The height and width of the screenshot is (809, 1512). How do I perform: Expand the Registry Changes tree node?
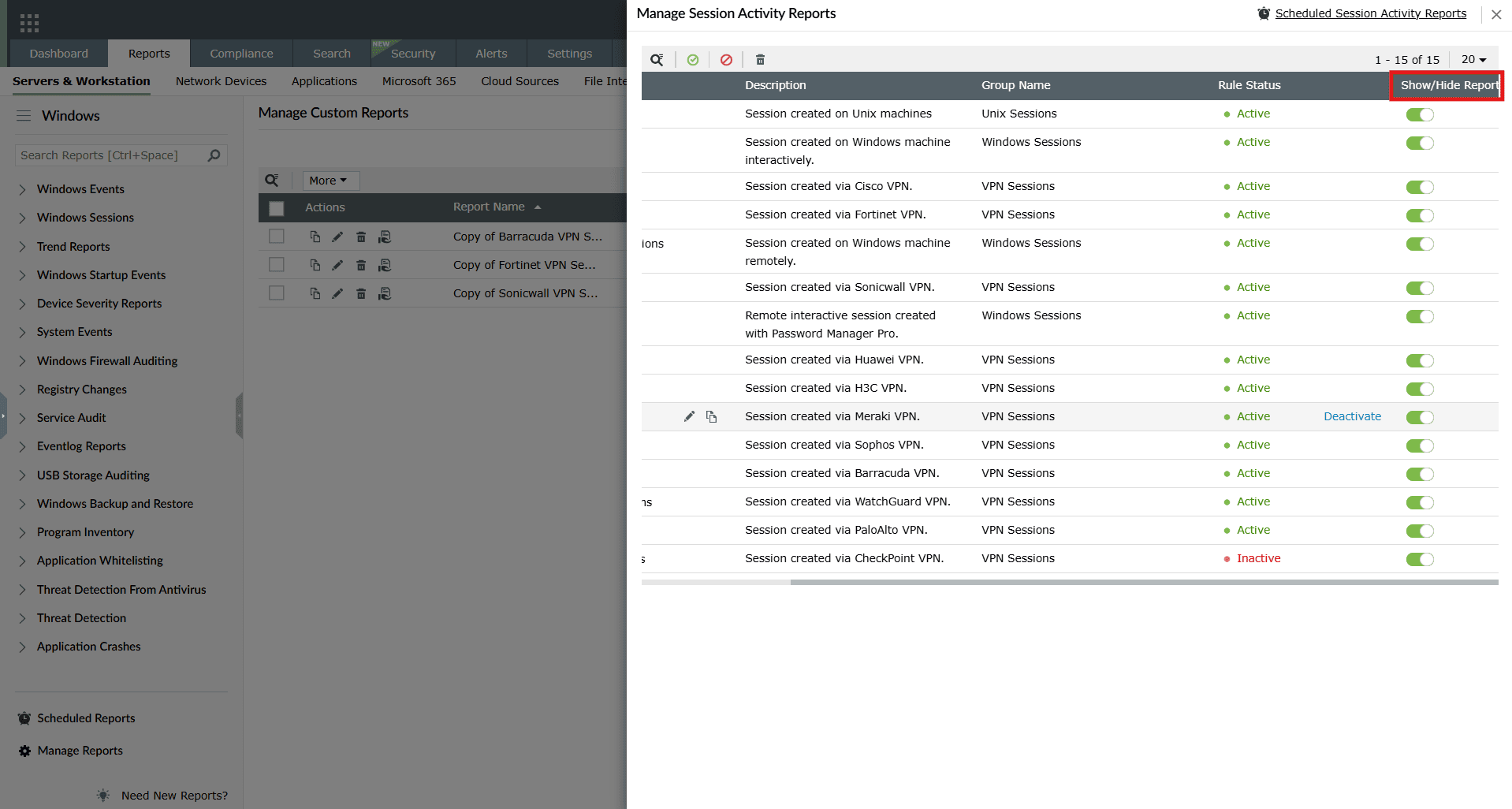click(x=22, y=390)
